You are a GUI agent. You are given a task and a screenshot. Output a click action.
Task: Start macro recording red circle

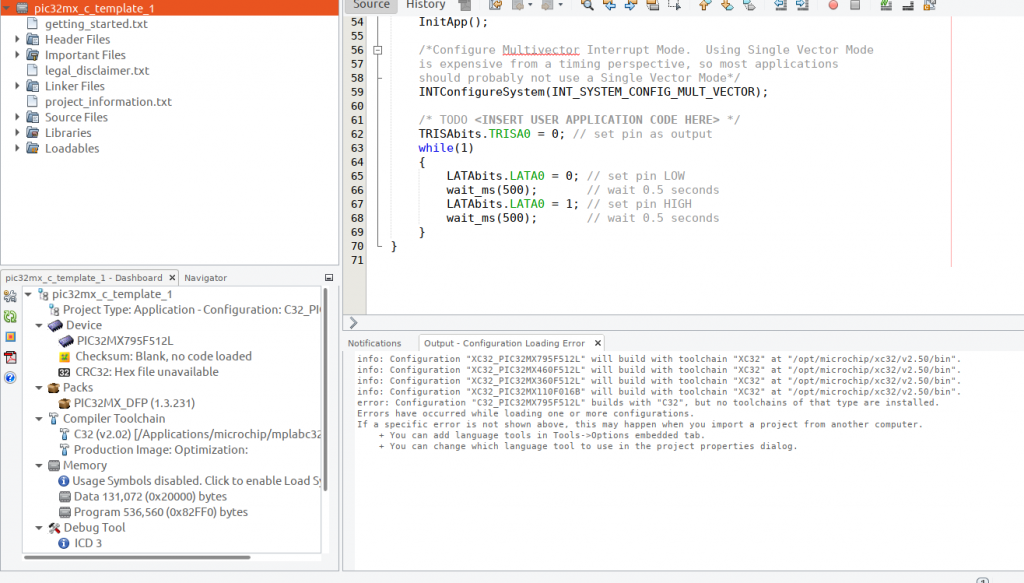(833, 5)
